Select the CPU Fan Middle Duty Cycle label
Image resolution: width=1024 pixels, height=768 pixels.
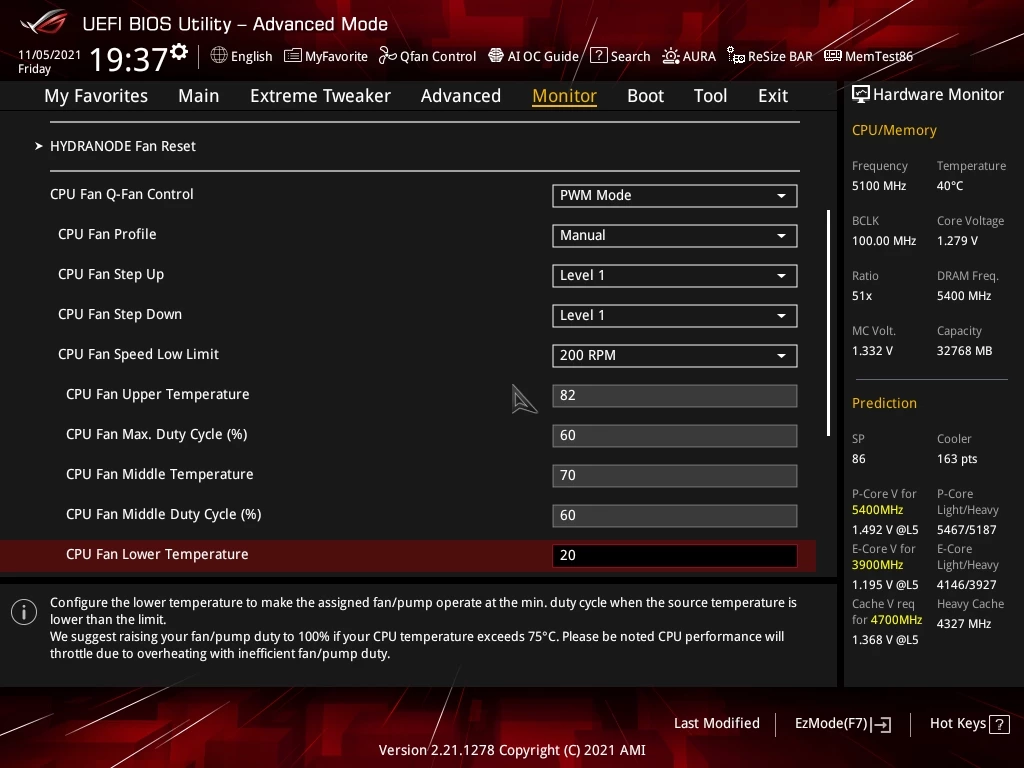[x=163, y=515]
